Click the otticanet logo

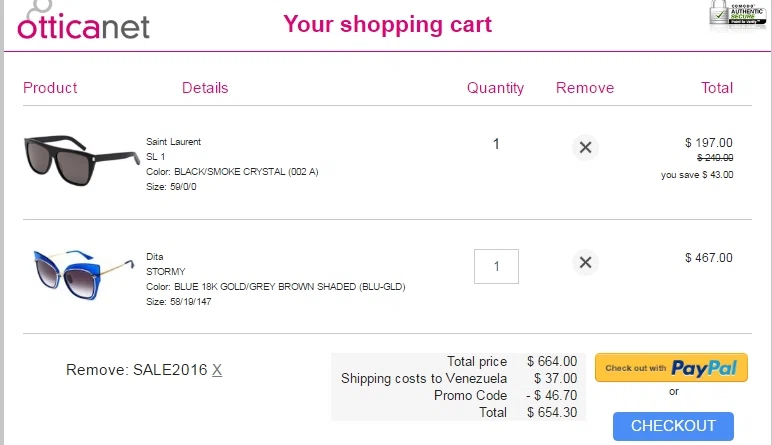pyautogui.click(x=83, y=21)
